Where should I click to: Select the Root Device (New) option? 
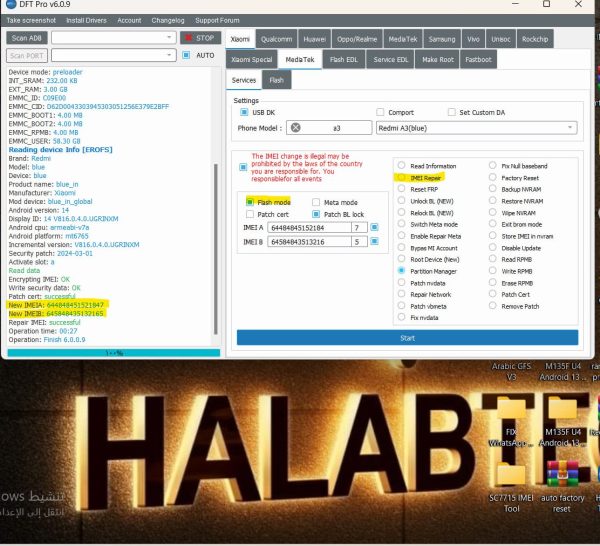[x=401, y=259]
